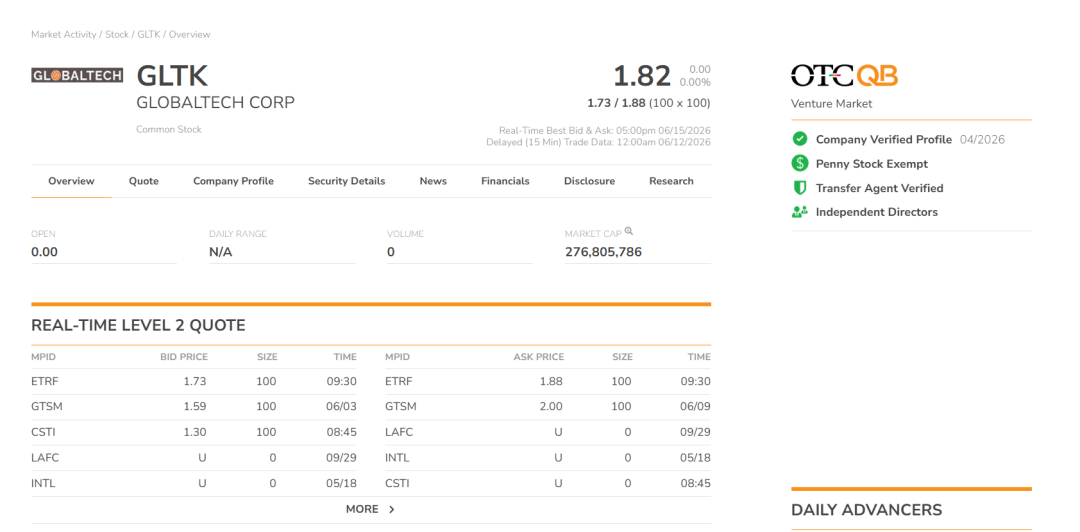Click the CSTI bid row MPID
Image resolution: width=1080 pixels, height=532 pixels.
(x=43, y=432)
